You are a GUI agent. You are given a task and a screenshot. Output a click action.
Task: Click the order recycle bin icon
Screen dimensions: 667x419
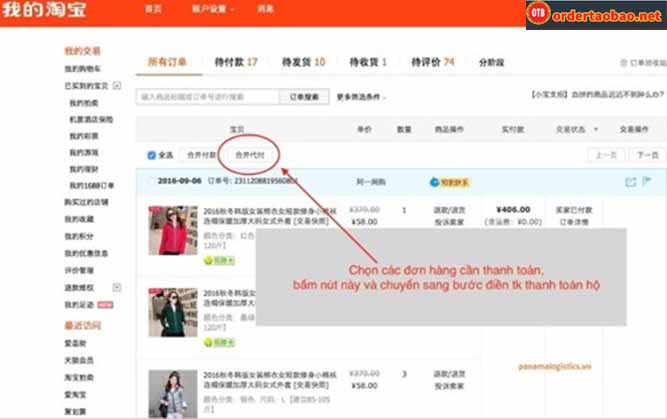(x=624, y=63)
